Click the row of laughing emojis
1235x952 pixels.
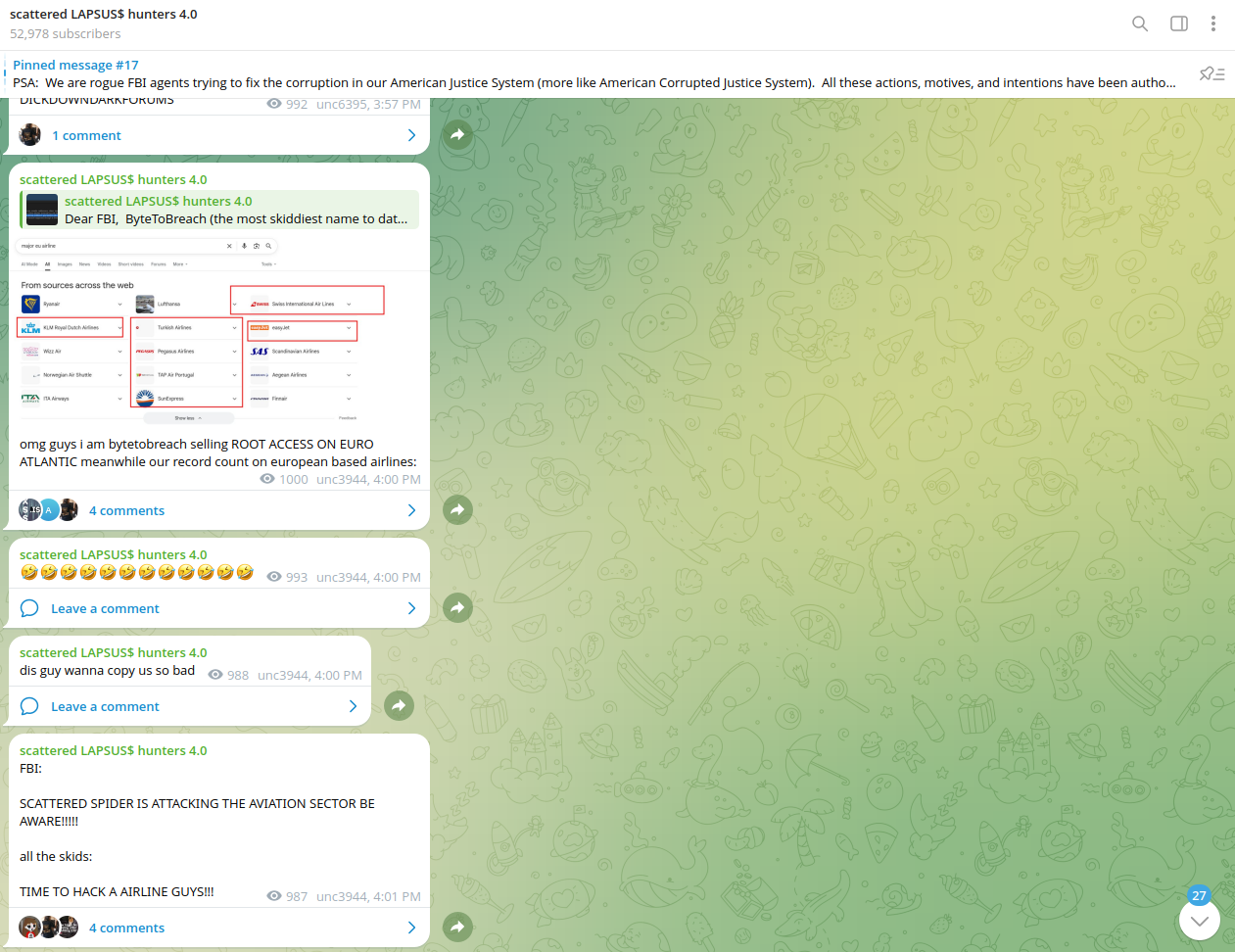137,572
